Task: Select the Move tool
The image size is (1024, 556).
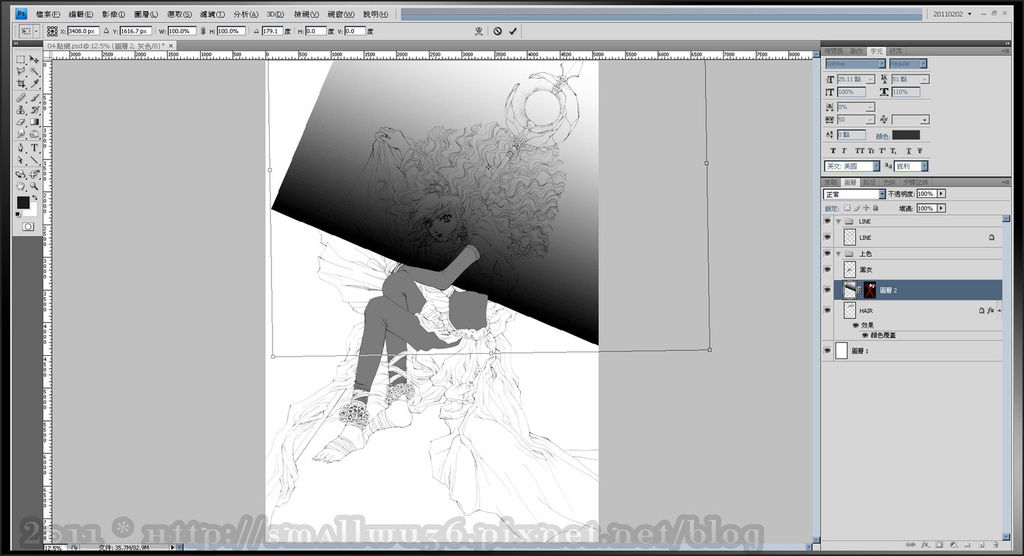Action: point(34,59)
